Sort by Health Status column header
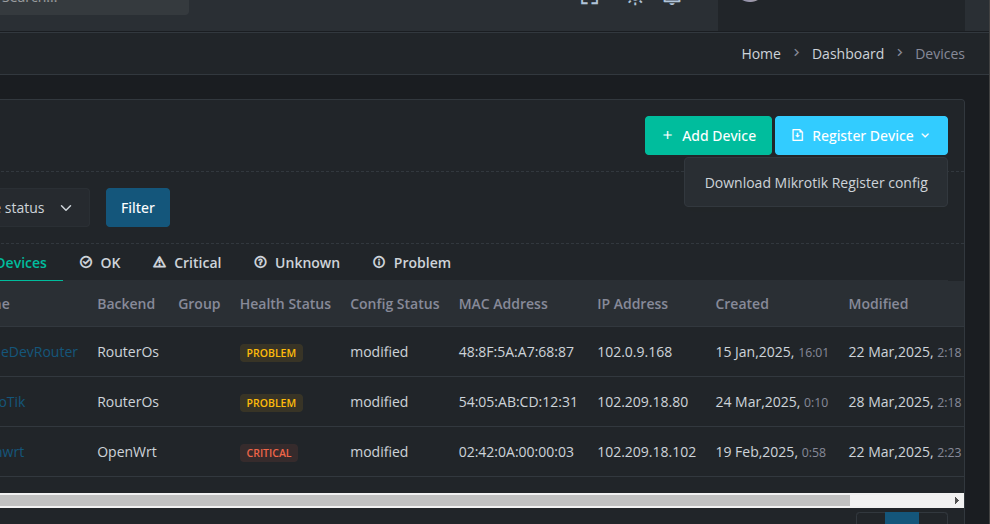This screenshot has height=524, width=990. coord(285,304)
